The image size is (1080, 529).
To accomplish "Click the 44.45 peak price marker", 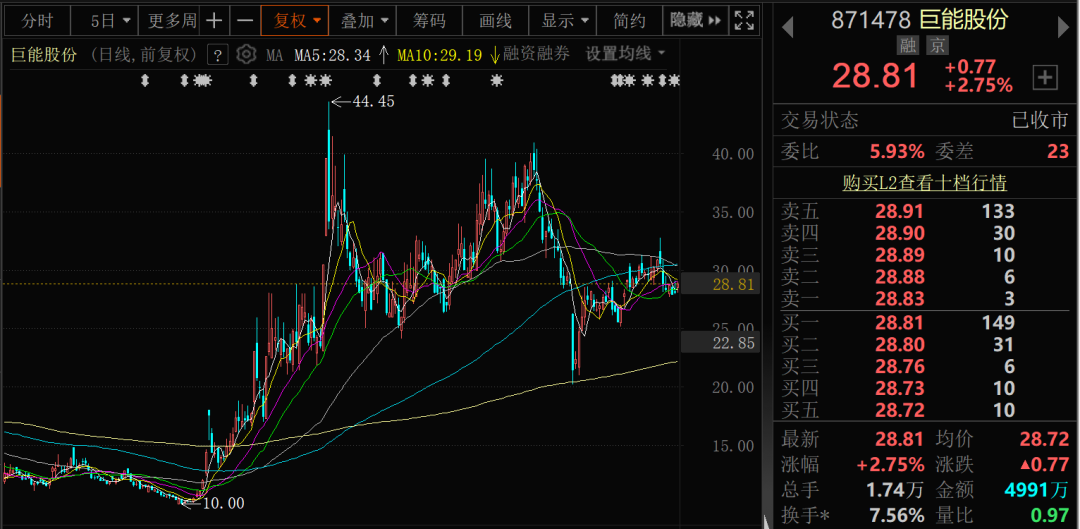I will pyautogui.click(x=374, y=102).
